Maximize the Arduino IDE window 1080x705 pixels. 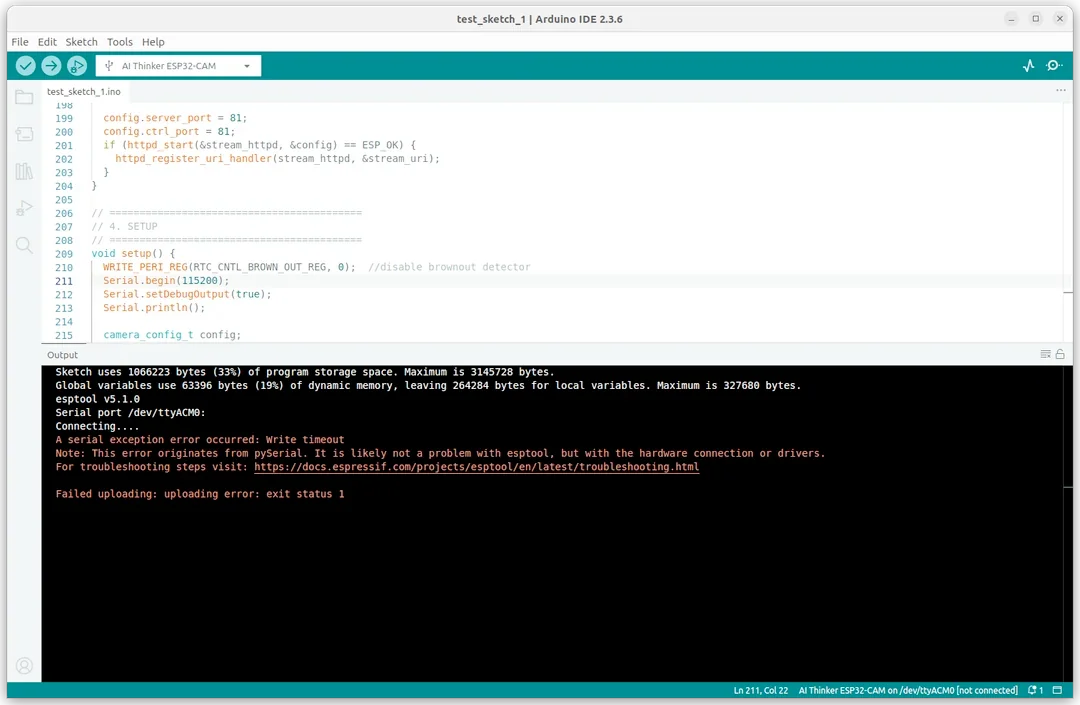tap(1035, 19)
